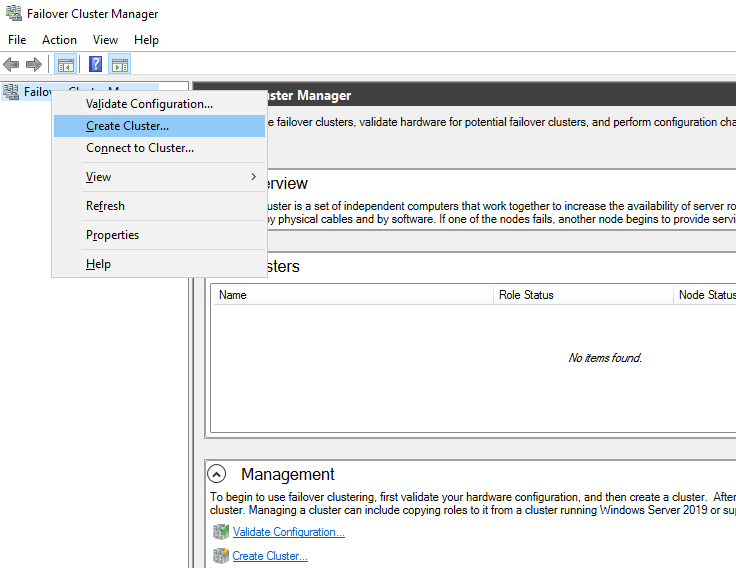Click the Management section heading
Screen dimensions: 736x568
[288, 474]
